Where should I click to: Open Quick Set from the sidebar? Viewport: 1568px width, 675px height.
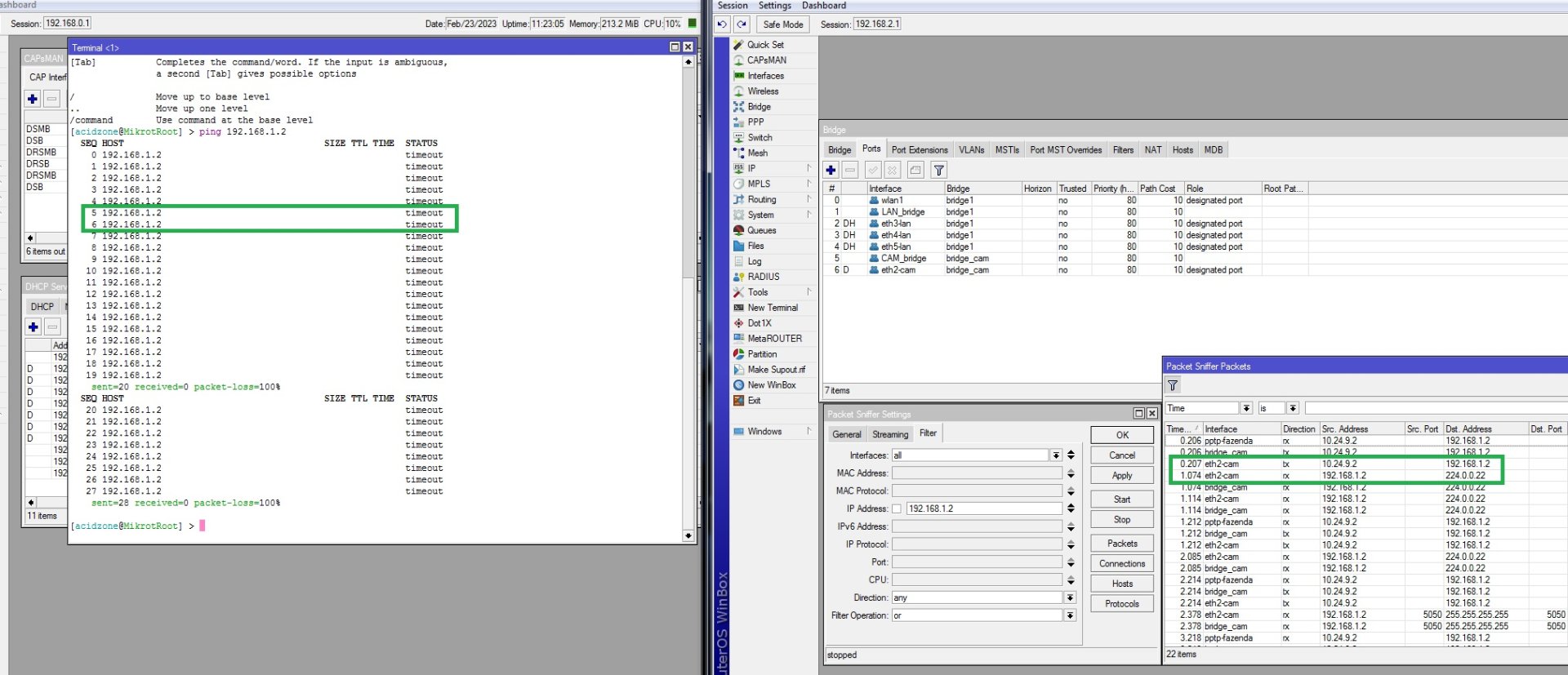pyautogui.click(x=764, y=45)
